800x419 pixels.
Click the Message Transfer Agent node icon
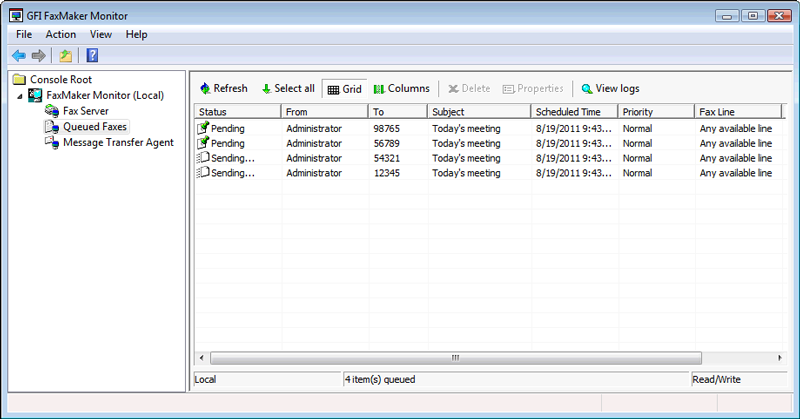point(52,142)
